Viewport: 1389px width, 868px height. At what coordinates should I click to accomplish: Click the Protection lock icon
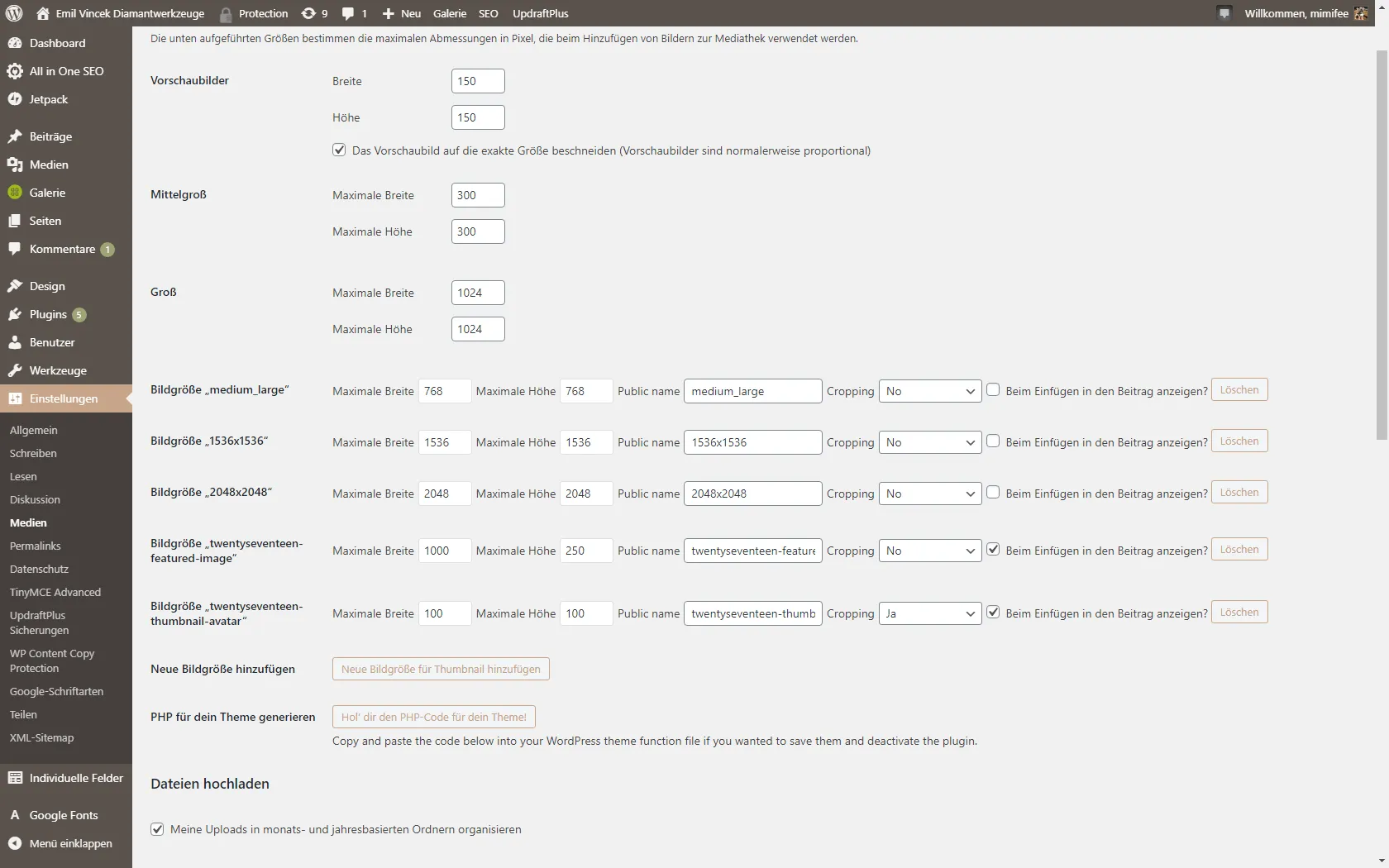[226, 14]
